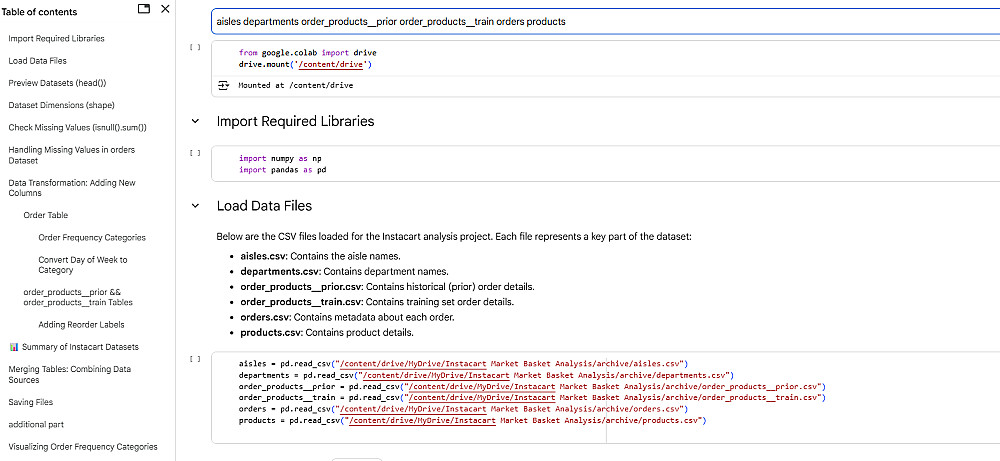Viewport: 1000px width, 461px height.
Task: Click the output toggle icon beside 'Mounted at /content/drive'
Action: pos(223,85)
